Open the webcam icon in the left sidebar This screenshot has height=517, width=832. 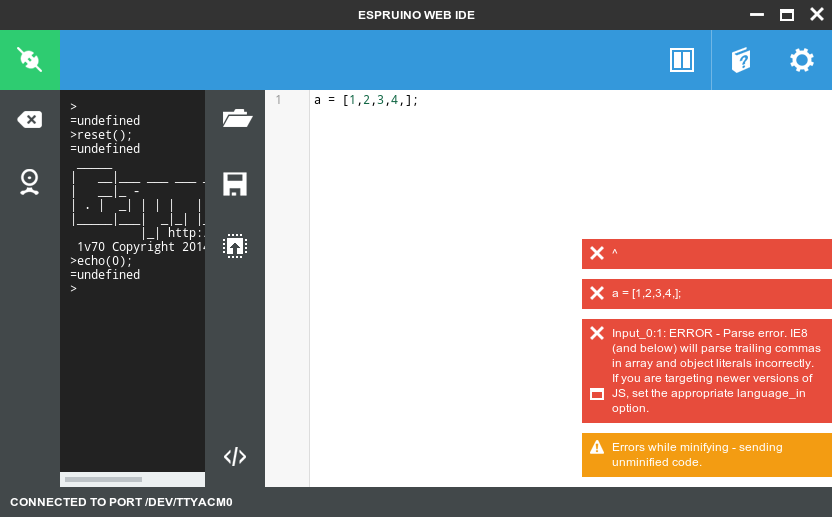30,182
